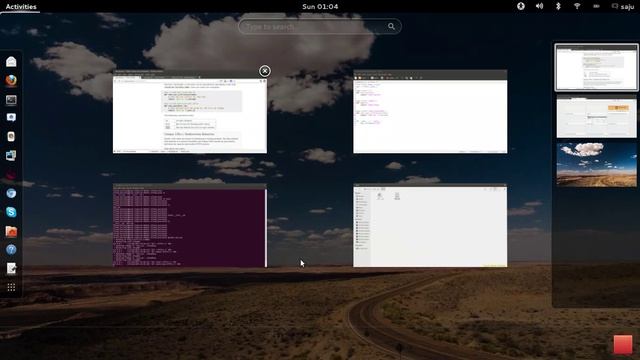640x360 pixels.
Task: Open the clock showing Sun 01:04
Action: [x=320, y=7]
